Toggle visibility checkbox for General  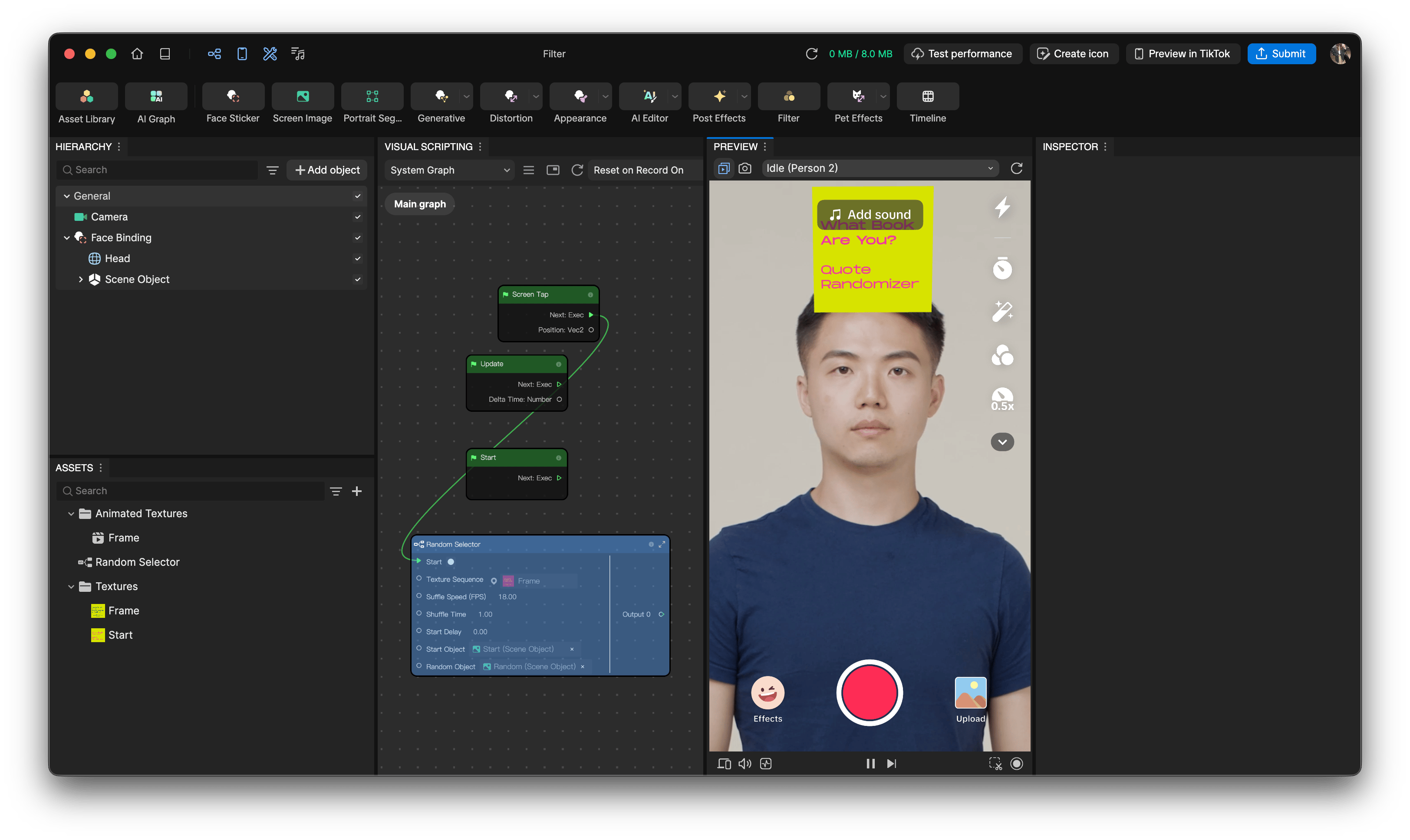pyautogui.click(x=358, y=196)
